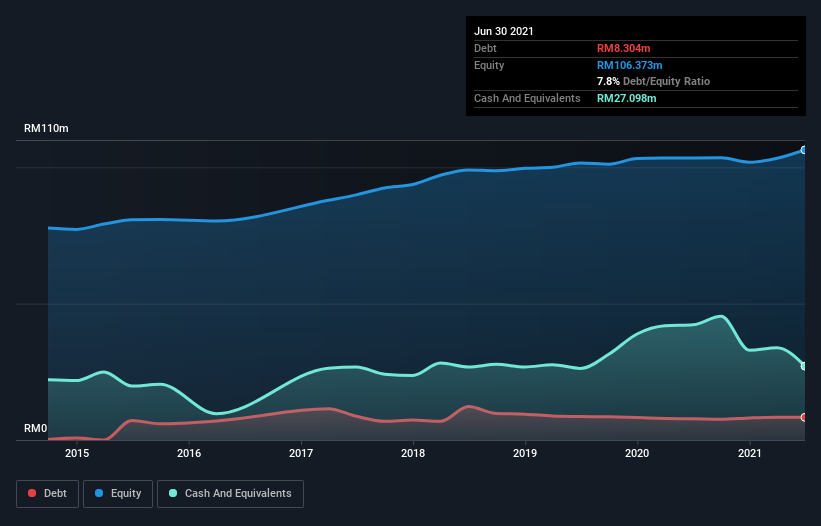Click the red Debt endpoint marker on the line
Image resolution: width=821 pixels, height=526 pixels.
pos(804,417)
